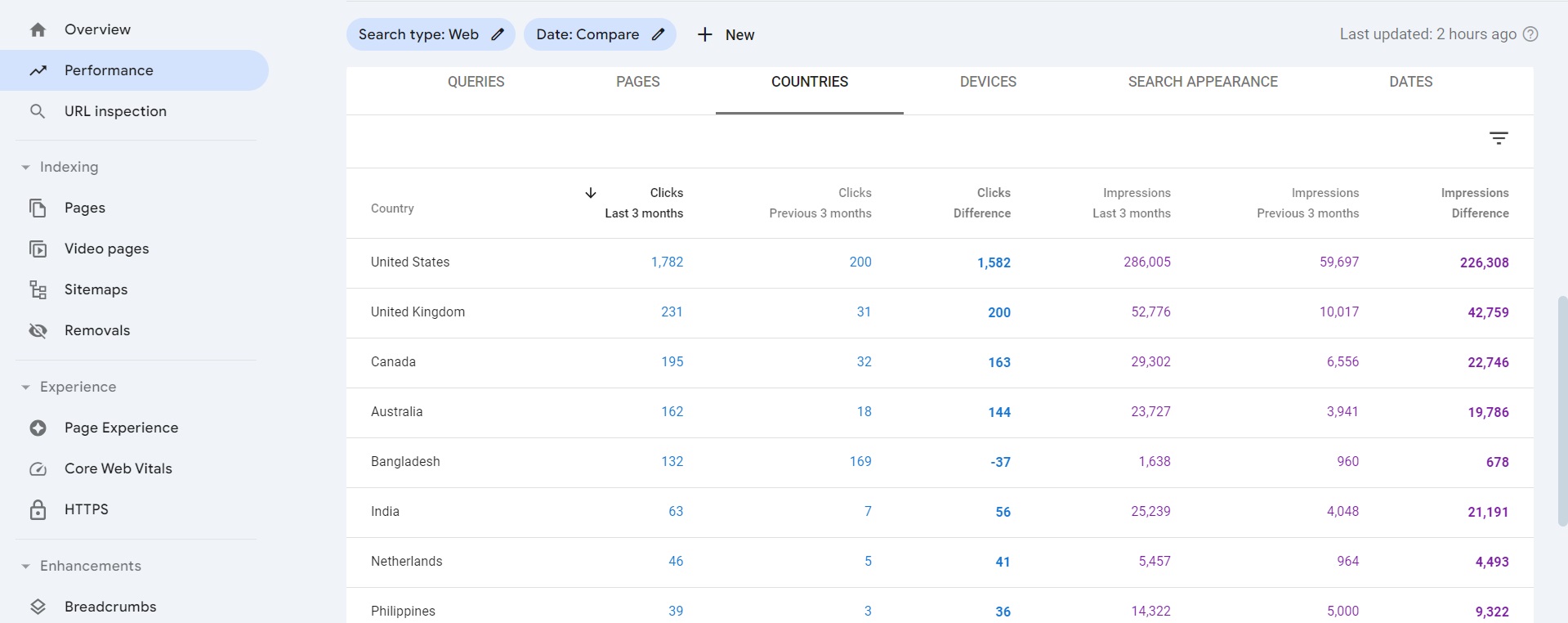Select the Bangladesh country row
Screen dimensions: 1568x623
[940, 462]
